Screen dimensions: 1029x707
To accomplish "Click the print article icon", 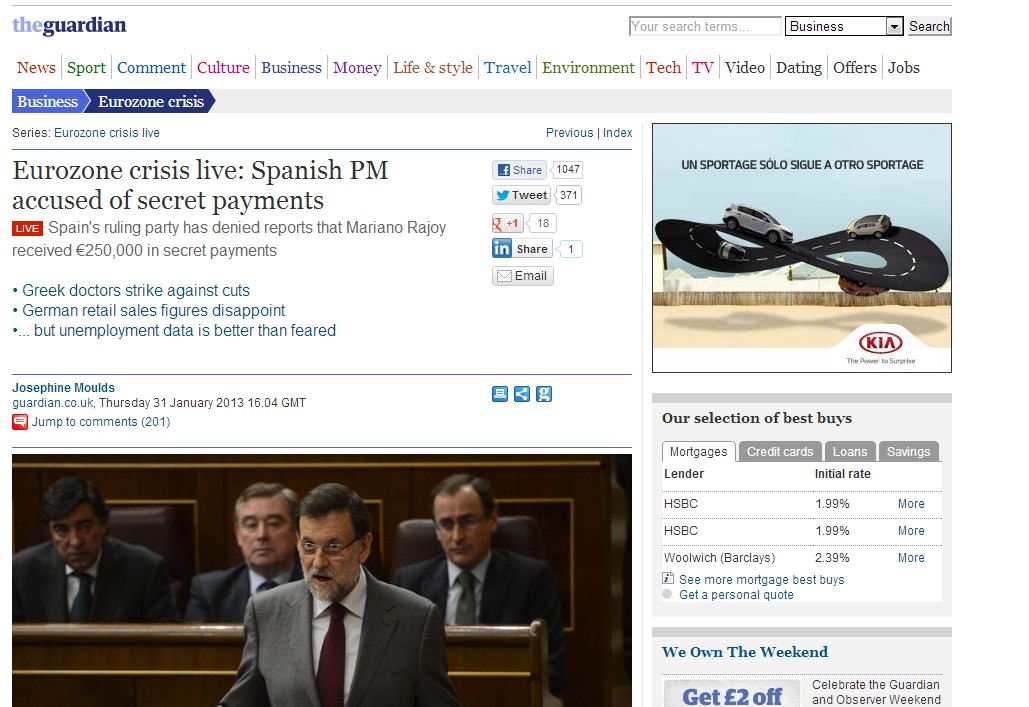I will [500, 394].
